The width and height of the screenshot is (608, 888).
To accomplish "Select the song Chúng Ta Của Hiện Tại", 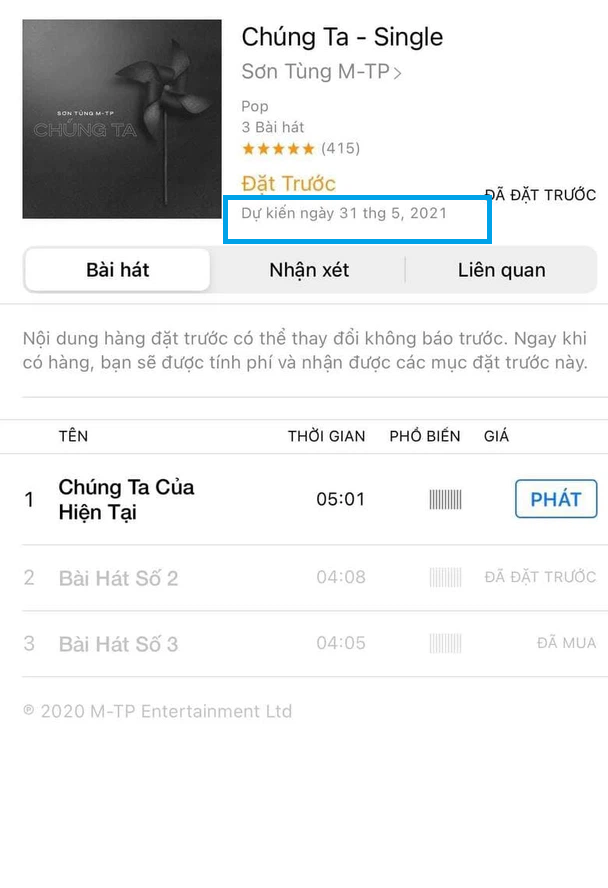I will (x=126, y=500).
